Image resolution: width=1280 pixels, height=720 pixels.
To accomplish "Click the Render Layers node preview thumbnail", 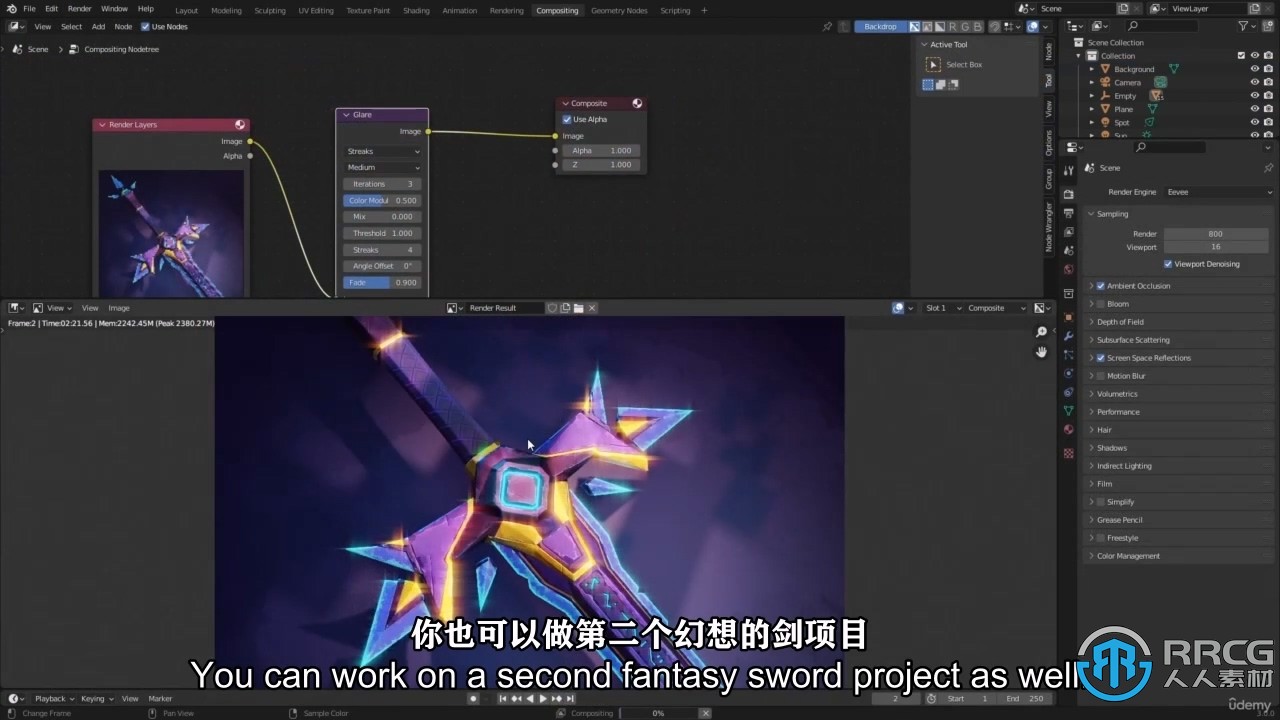I will [x=171, y=233].
